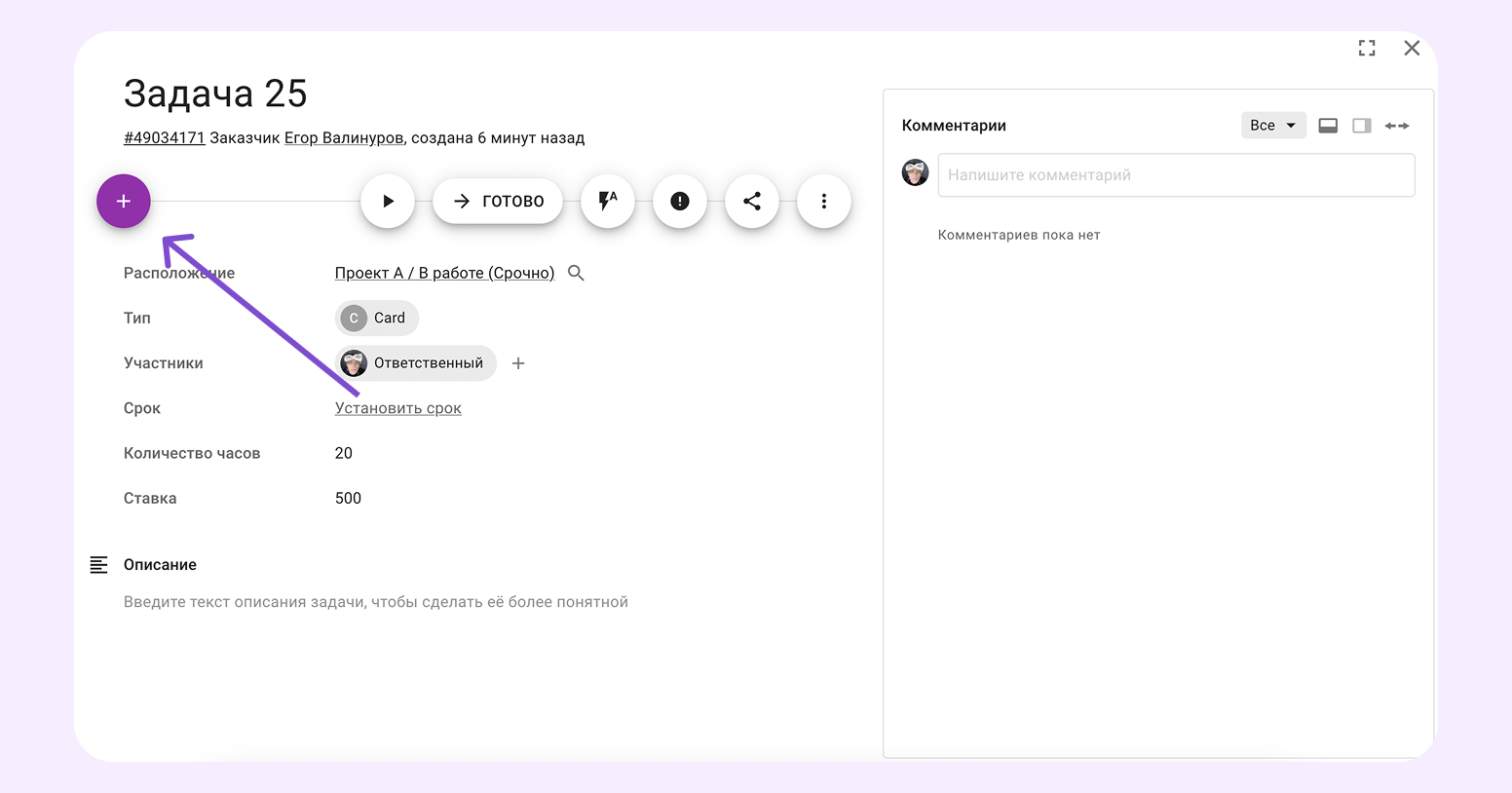
Task: Expand the Все comments filter dropdown
Action: [x=1273, y=125]
